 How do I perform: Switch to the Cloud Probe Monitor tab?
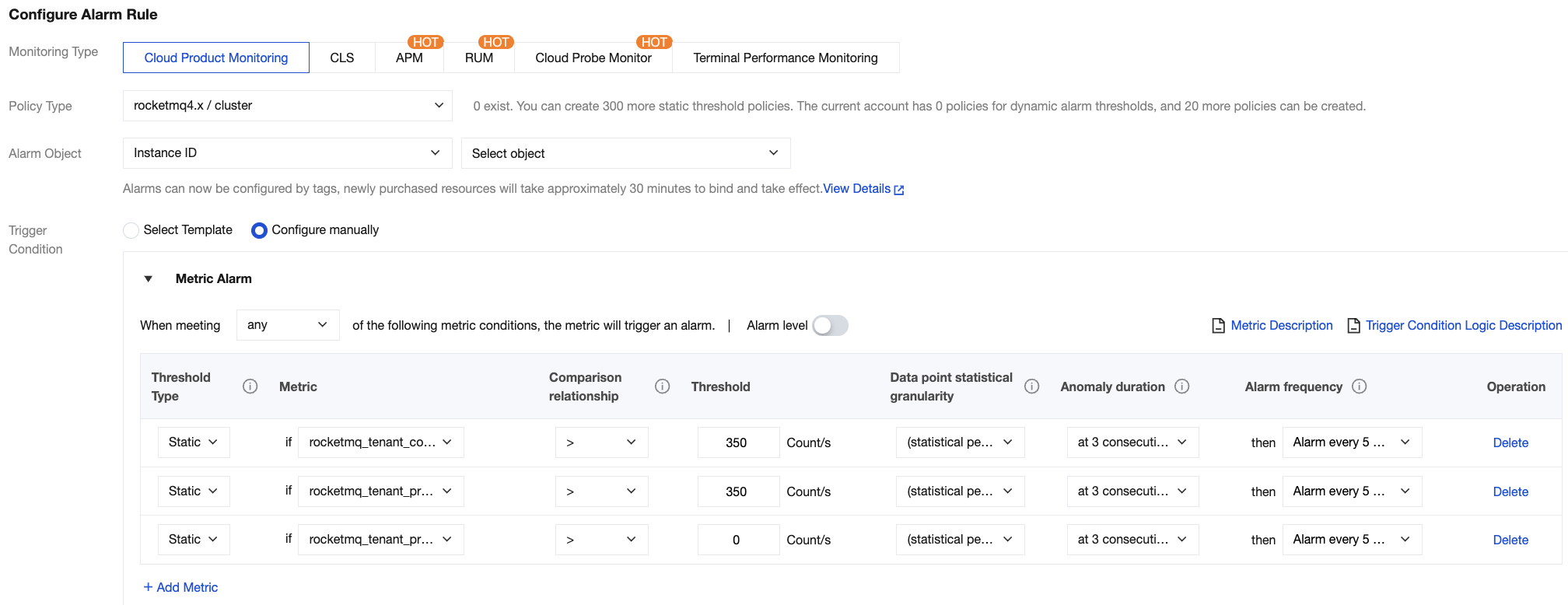pyautogui.click(x=593, y=58)
